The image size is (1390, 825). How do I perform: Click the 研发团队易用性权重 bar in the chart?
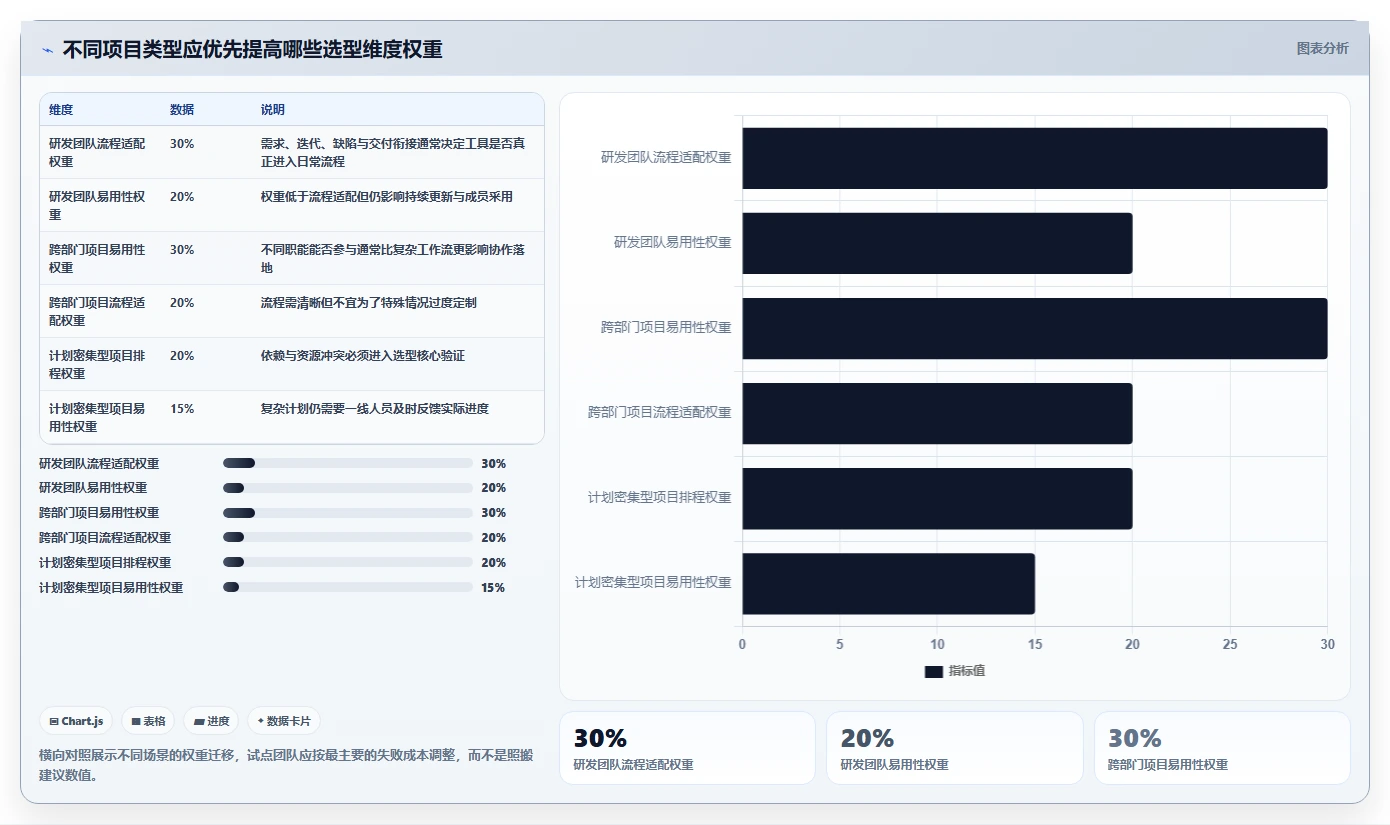(937, 243)
